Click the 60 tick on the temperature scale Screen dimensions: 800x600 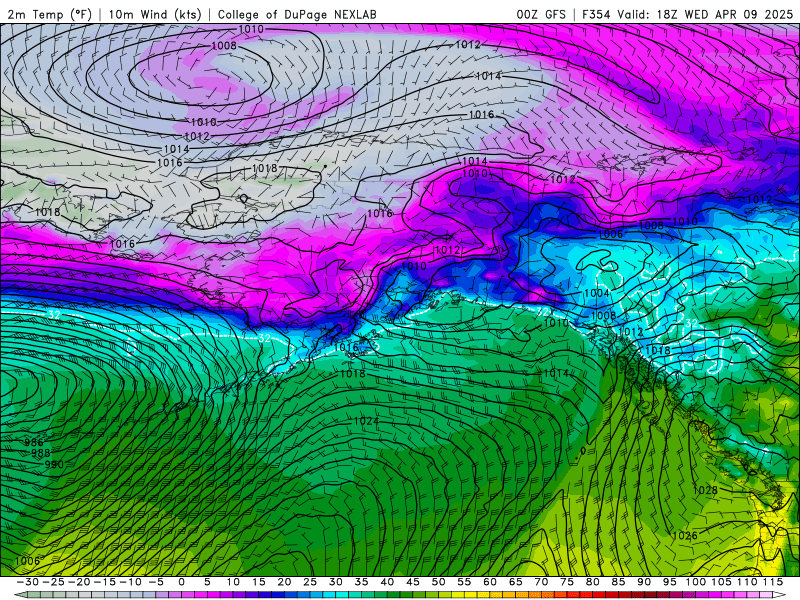click(490, 582)
